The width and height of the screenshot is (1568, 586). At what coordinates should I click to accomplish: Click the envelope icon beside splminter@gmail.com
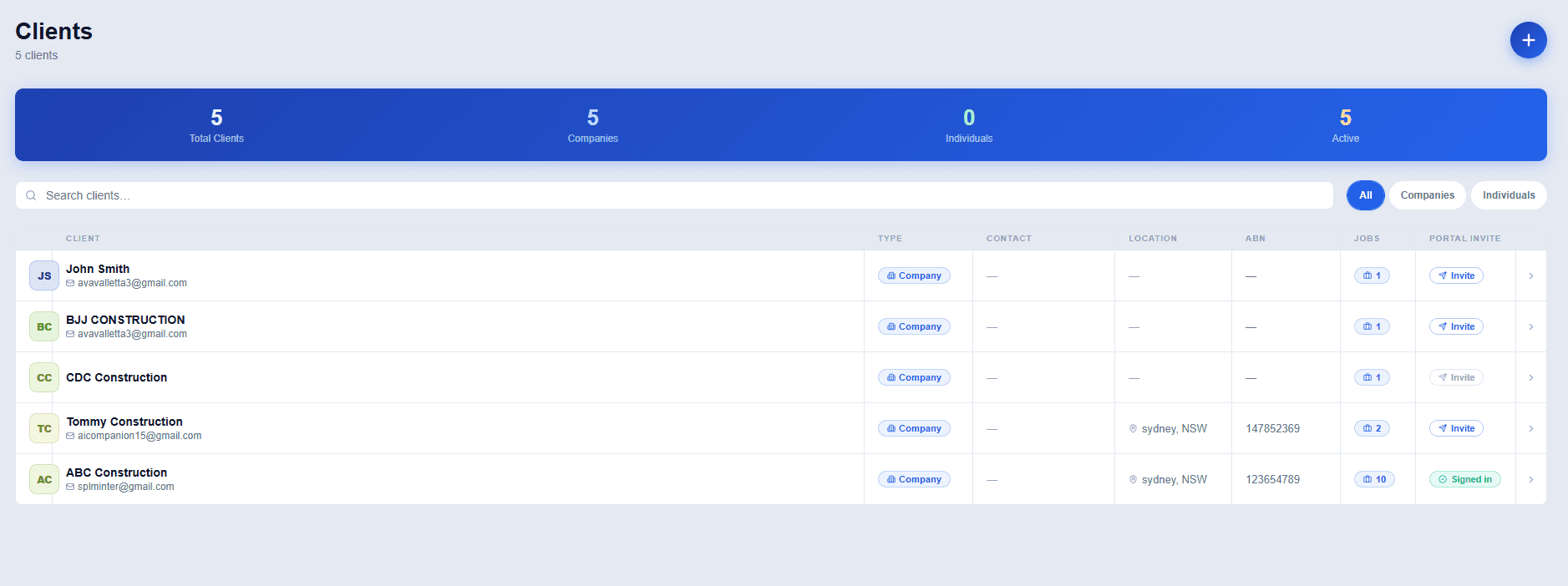click(70, 487)
